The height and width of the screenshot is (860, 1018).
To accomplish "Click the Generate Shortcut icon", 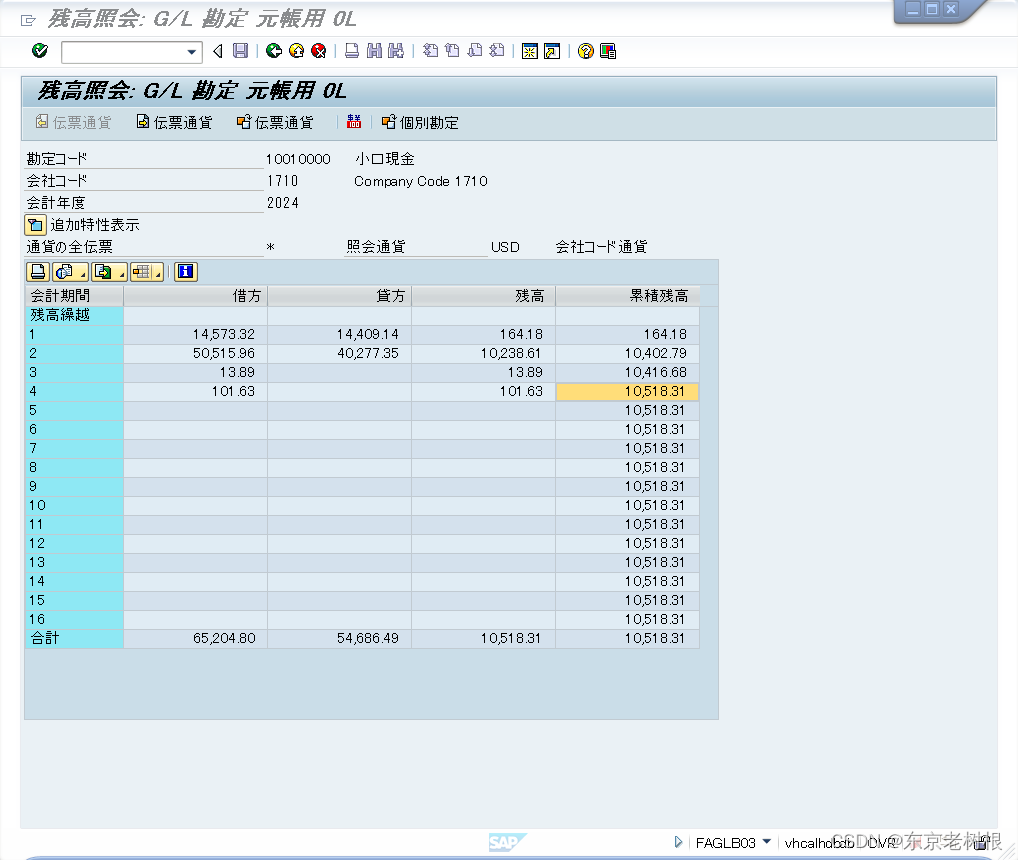I will pyautogui.click(x=552, y=51).
